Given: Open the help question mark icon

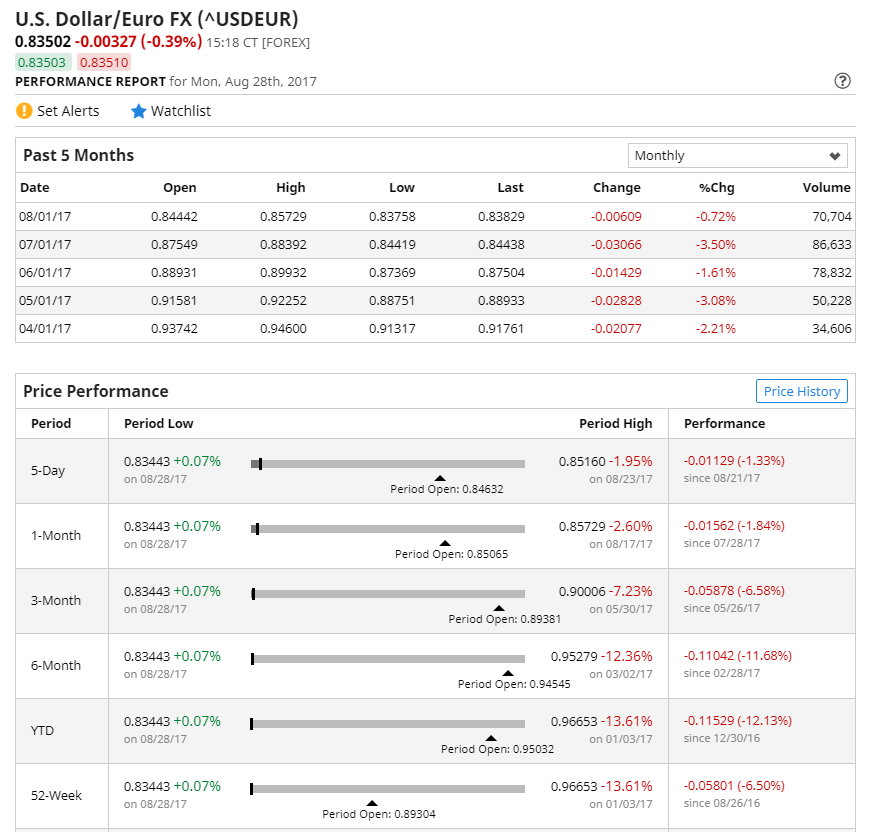Looking at the screenshot, I should 842,81.
